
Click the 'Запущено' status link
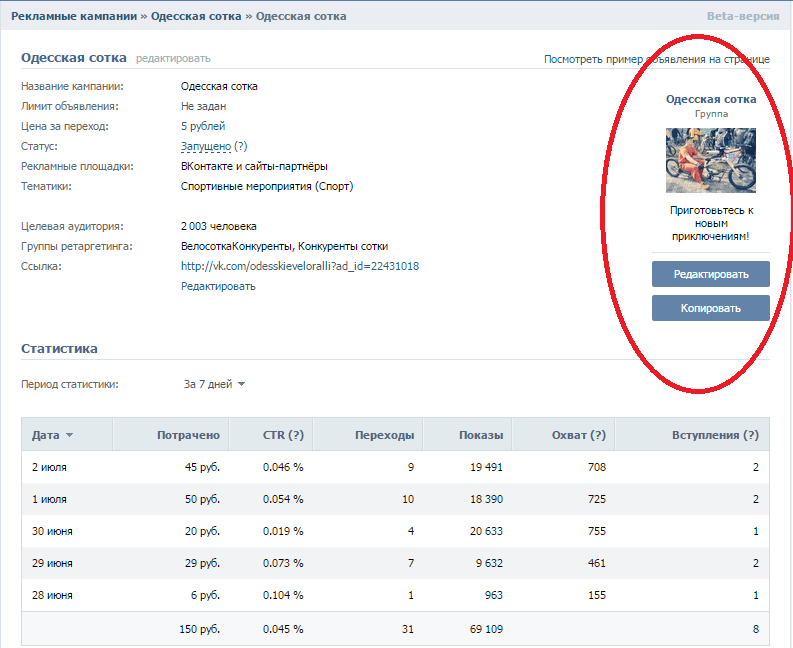(206, 146)
